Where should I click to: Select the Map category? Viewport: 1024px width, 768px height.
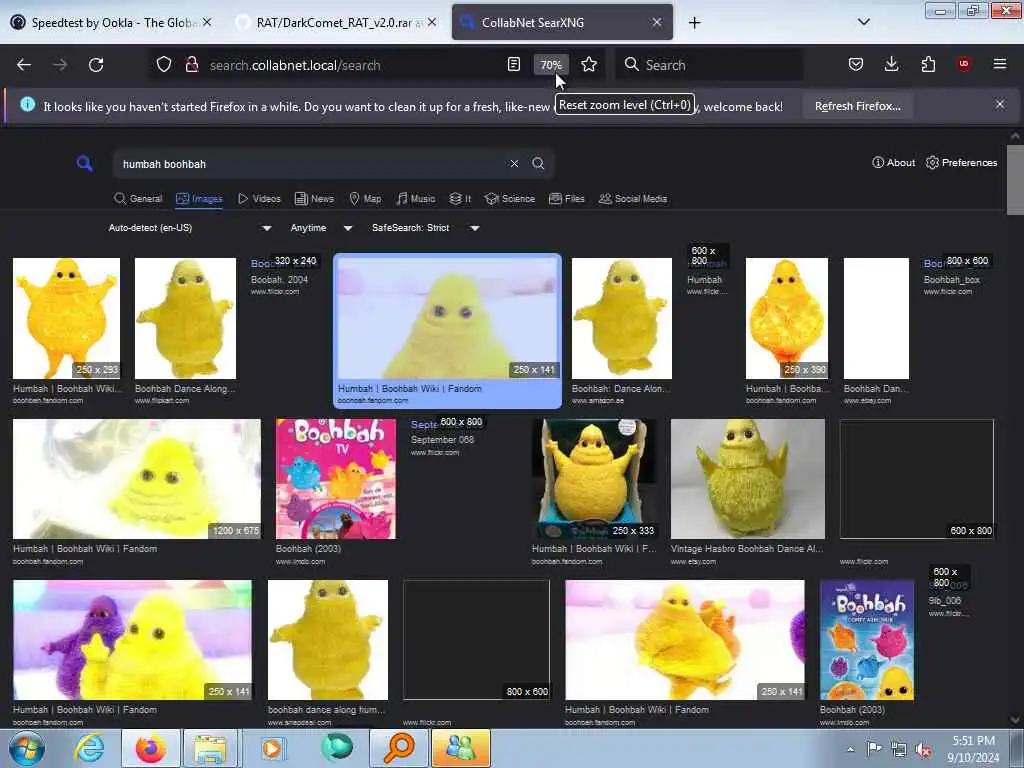[365, 199]
